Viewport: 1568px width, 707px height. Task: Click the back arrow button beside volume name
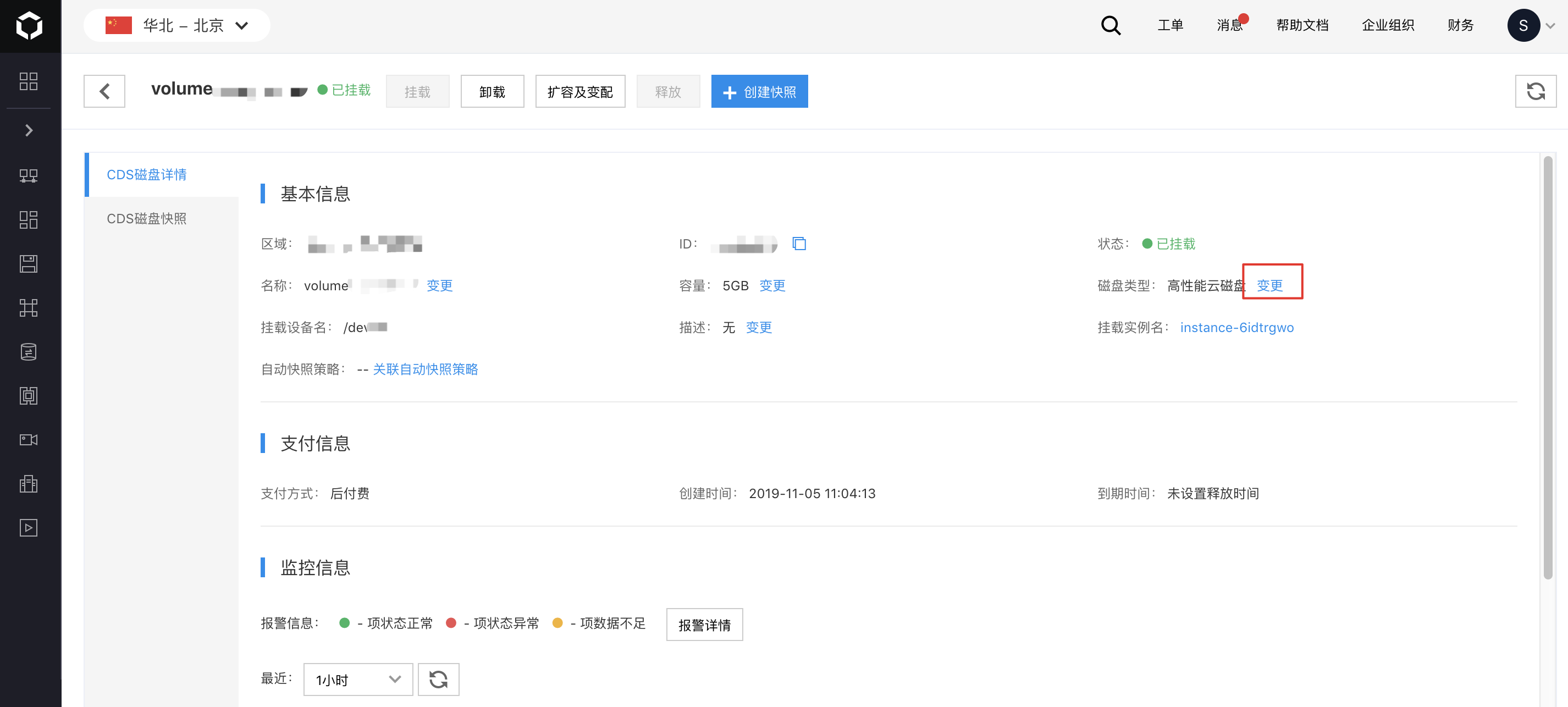(x=104, y=91)
